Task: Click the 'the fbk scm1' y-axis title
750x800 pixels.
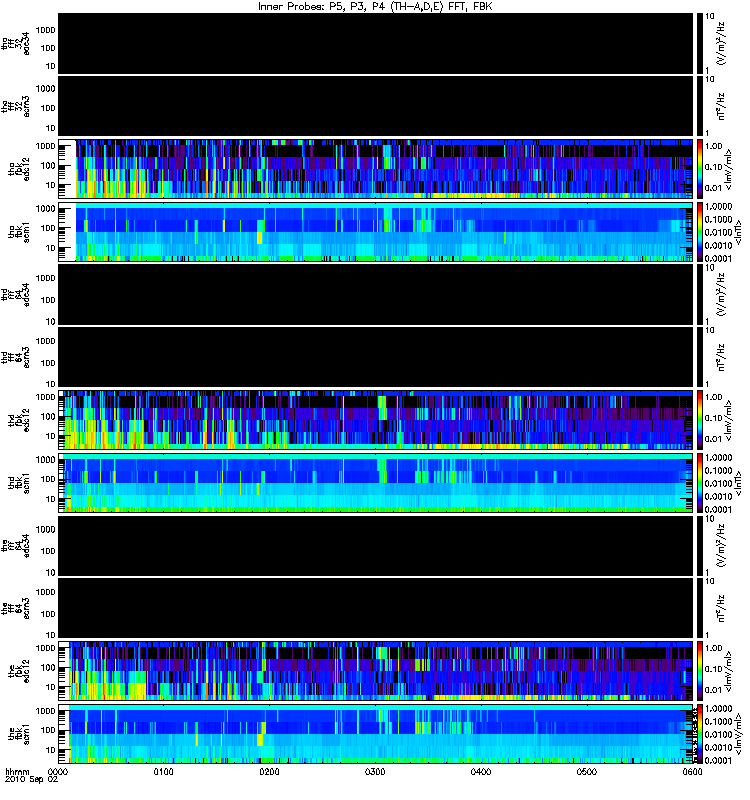Action: click(x=19, y=733)
